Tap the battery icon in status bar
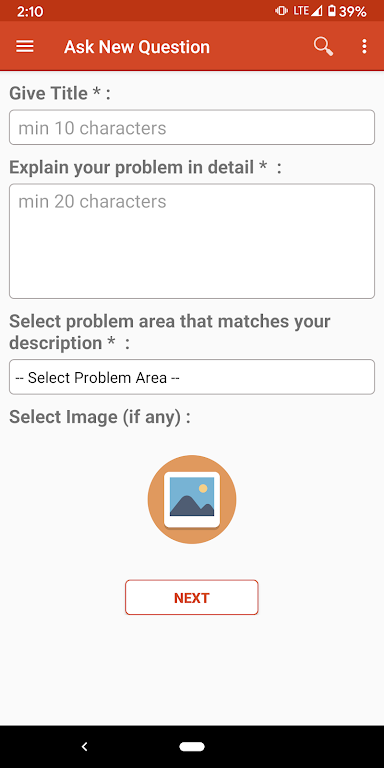This screenshot has width=384, height=768. coord(332,11)
